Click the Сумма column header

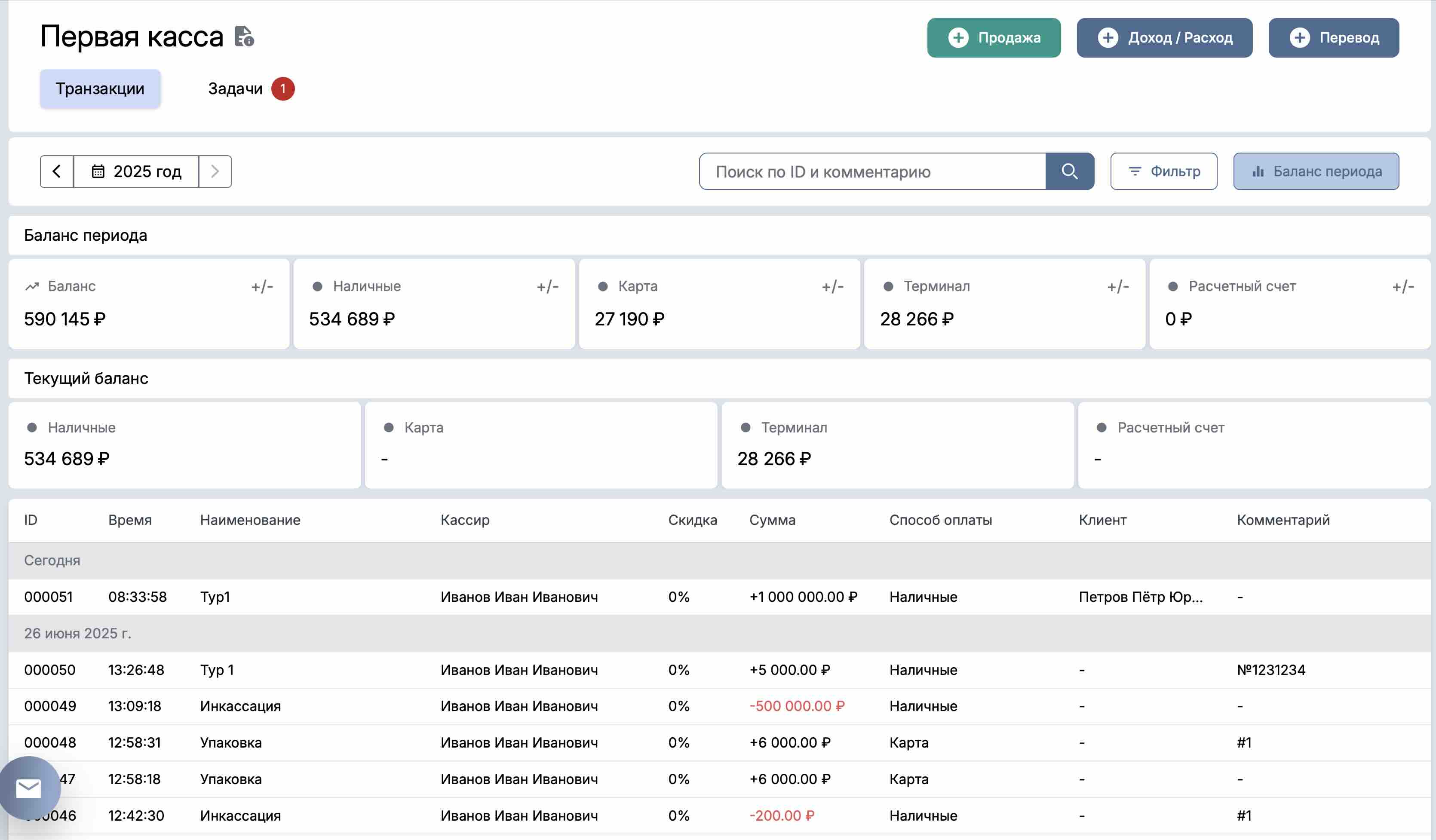pyautogui.click(x=772, y=520)
